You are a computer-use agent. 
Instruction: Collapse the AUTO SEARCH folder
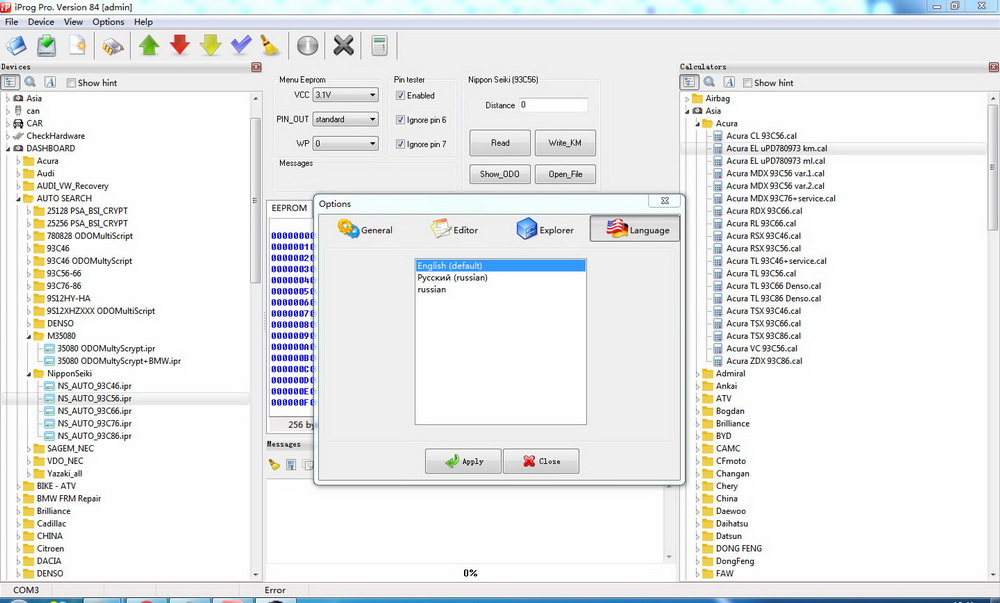[18, 198]
